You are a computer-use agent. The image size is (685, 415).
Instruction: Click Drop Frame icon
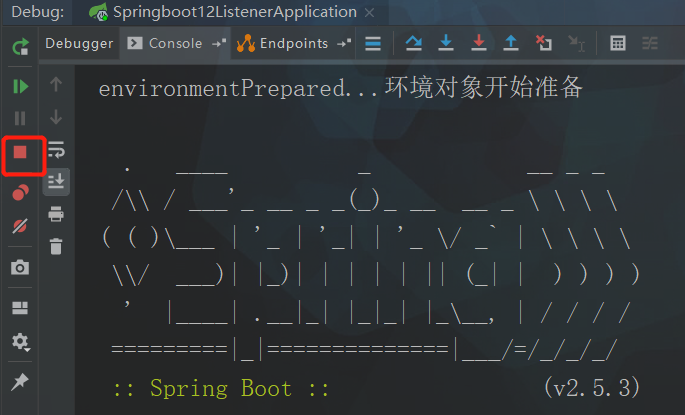[x=543, y=43]
